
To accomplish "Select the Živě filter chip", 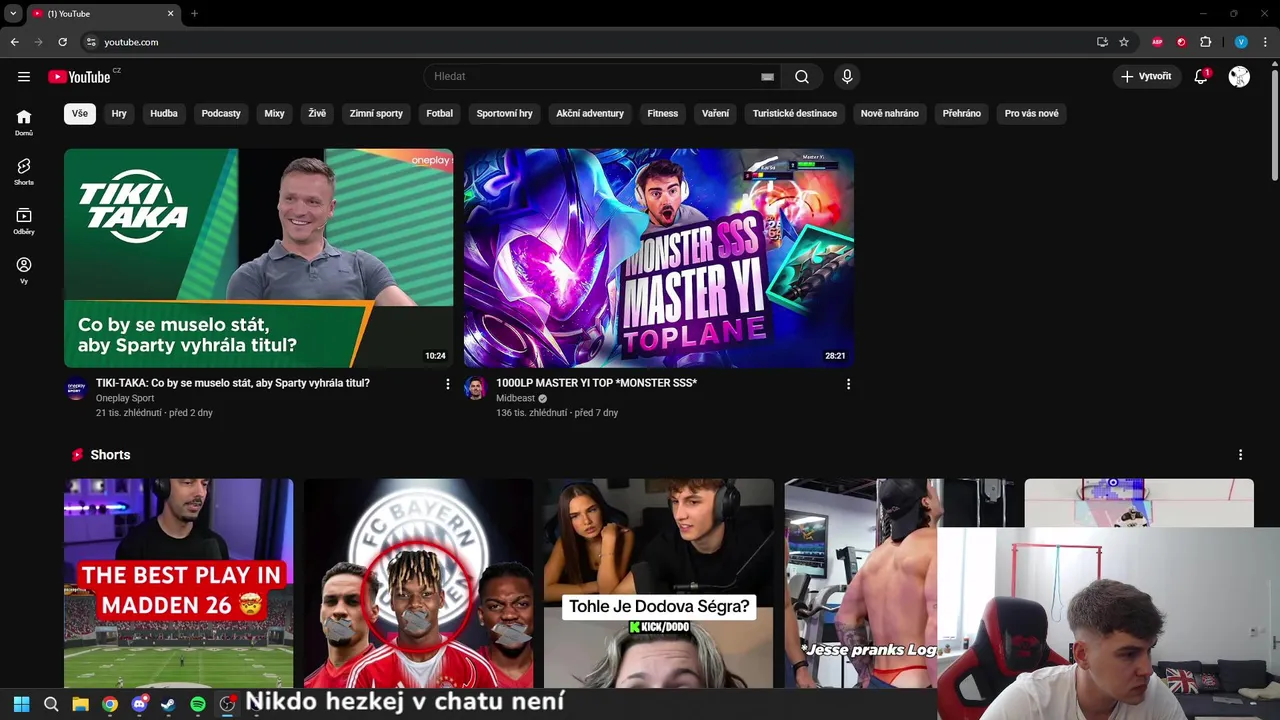I will tap(317, 113).
